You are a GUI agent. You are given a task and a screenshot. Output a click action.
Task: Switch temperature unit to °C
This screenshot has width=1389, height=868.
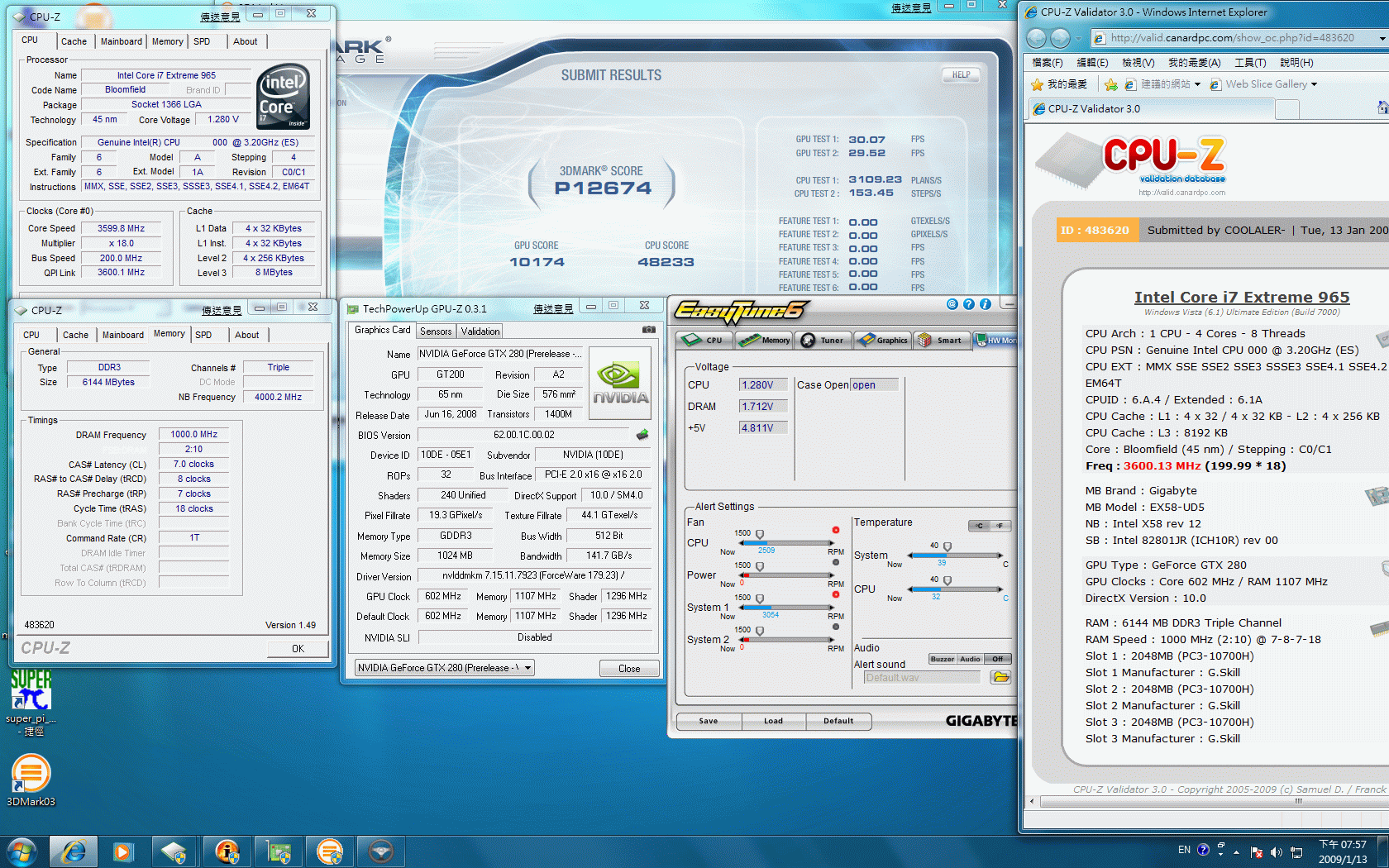[x=979, y=526]
